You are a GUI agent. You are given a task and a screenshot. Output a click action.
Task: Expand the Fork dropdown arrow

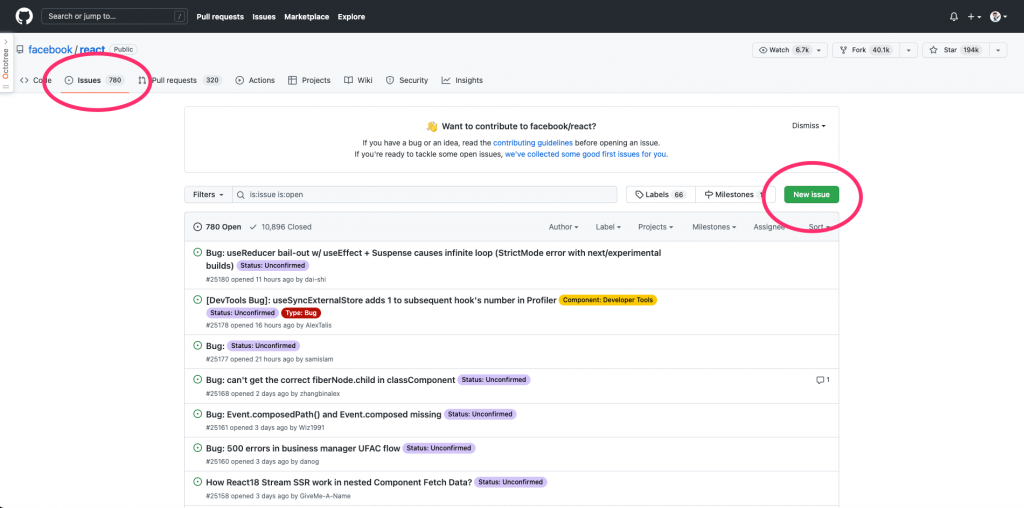click(x=910, y=50)
